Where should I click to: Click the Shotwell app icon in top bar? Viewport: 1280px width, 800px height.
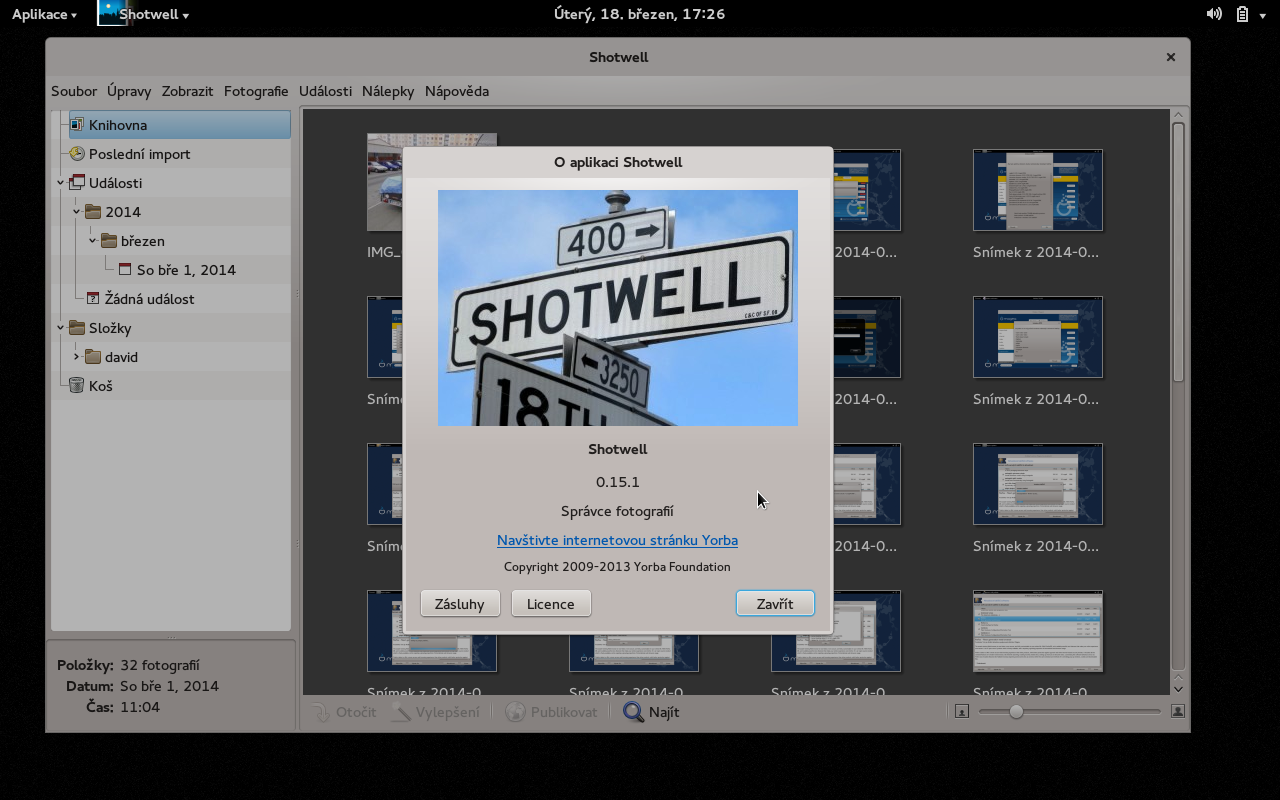click(x=110, y=13)
